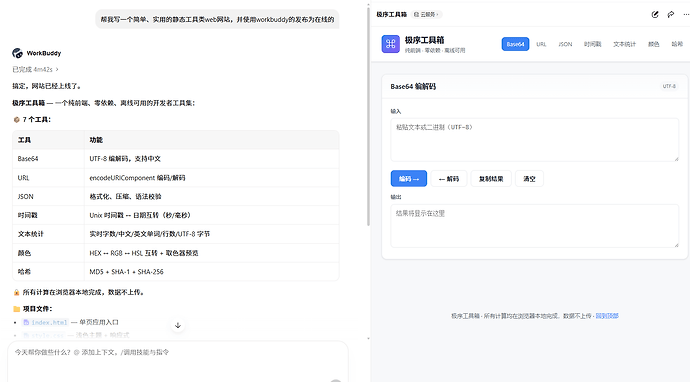Open the 云服务 dropdown chip
This screenshot has height=382, width=690.
(426, 15)
